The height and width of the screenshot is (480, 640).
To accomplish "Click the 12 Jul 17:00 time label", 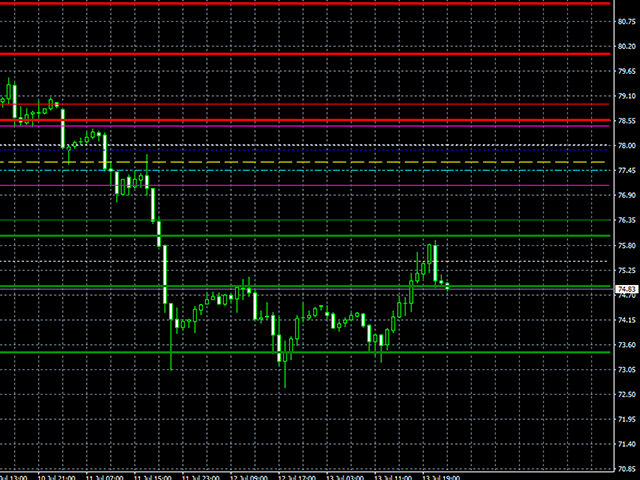I will (x=297, y=477).
